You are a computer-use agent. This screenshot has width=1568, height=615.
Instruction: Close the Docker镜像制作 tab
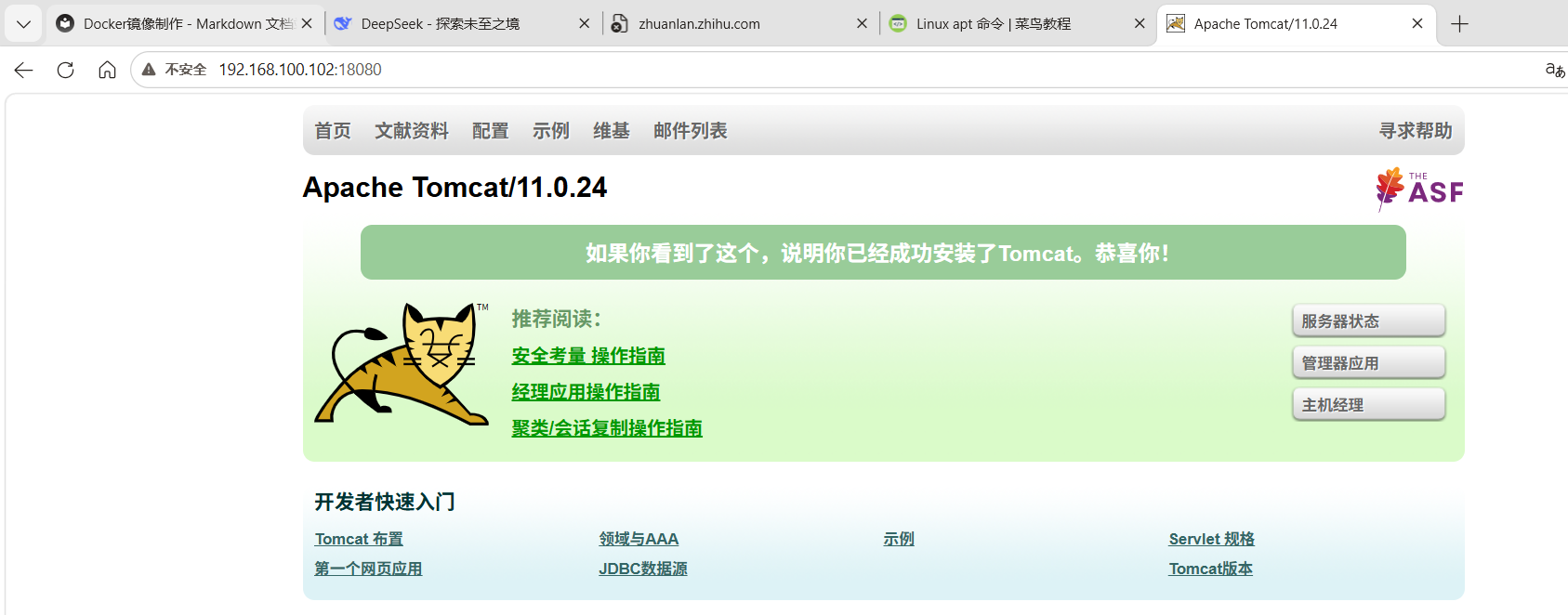point(307,24)
